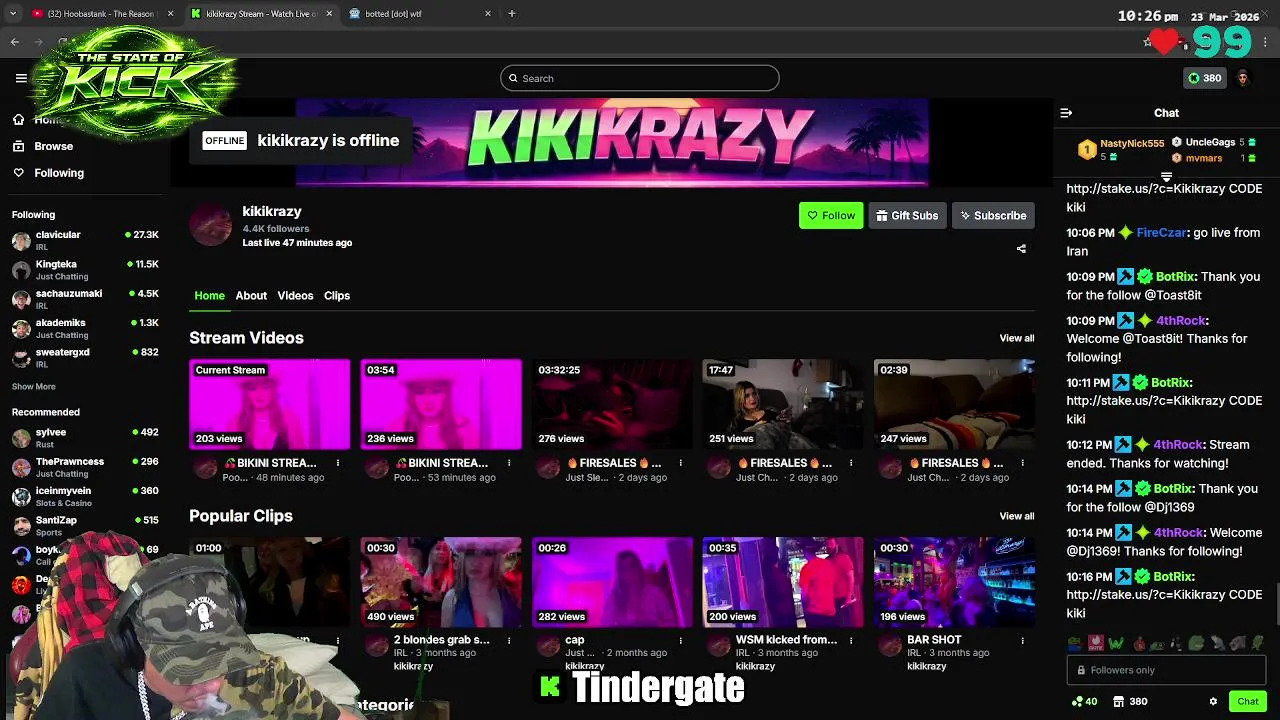The height and width of the screenshot is (720, 1280).
Task: View all Stream Videos
Action: [1017, 338]
